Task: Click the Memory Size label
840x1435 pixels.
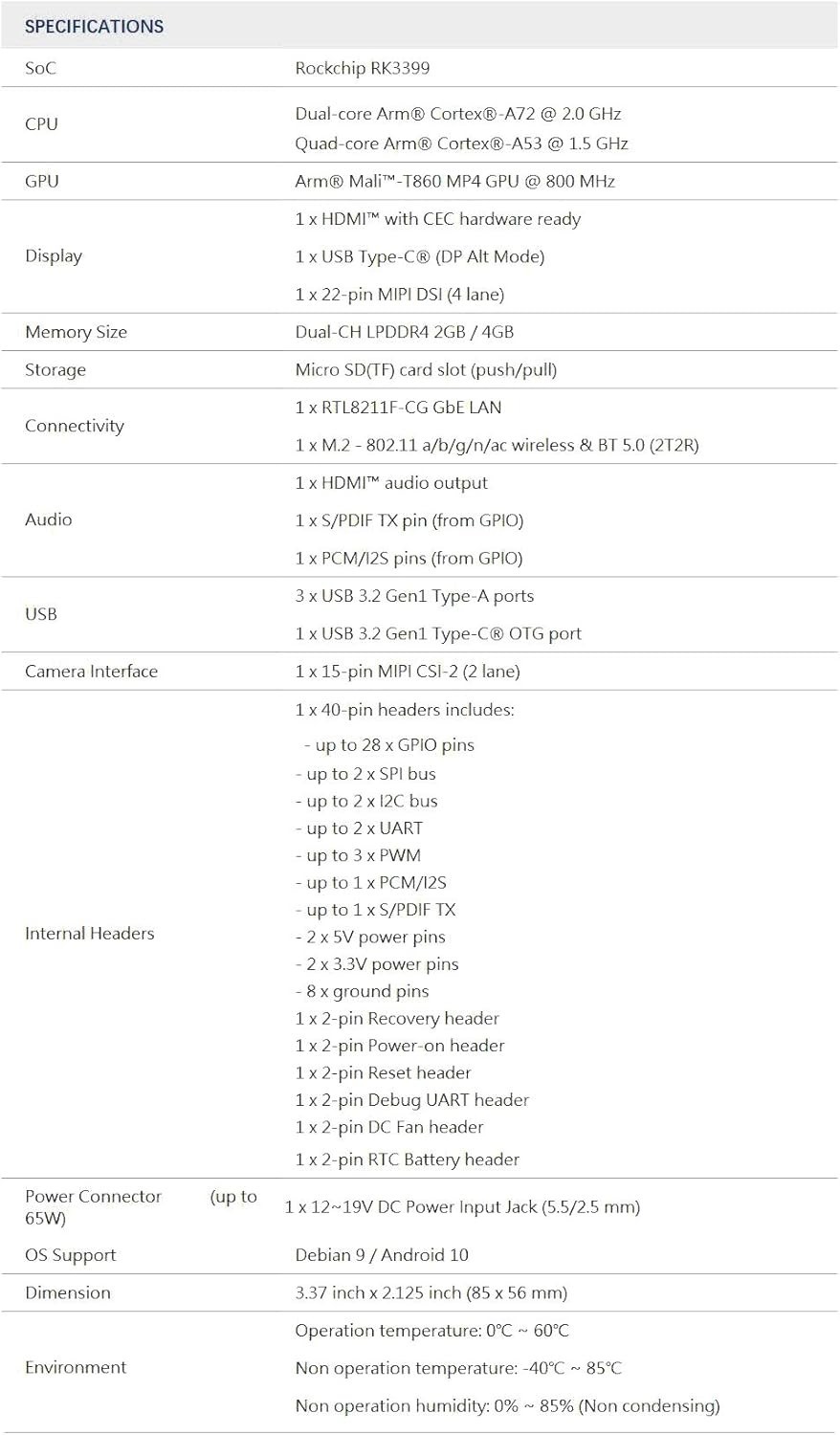Action: pyautogui.click(x=76, y=332)
